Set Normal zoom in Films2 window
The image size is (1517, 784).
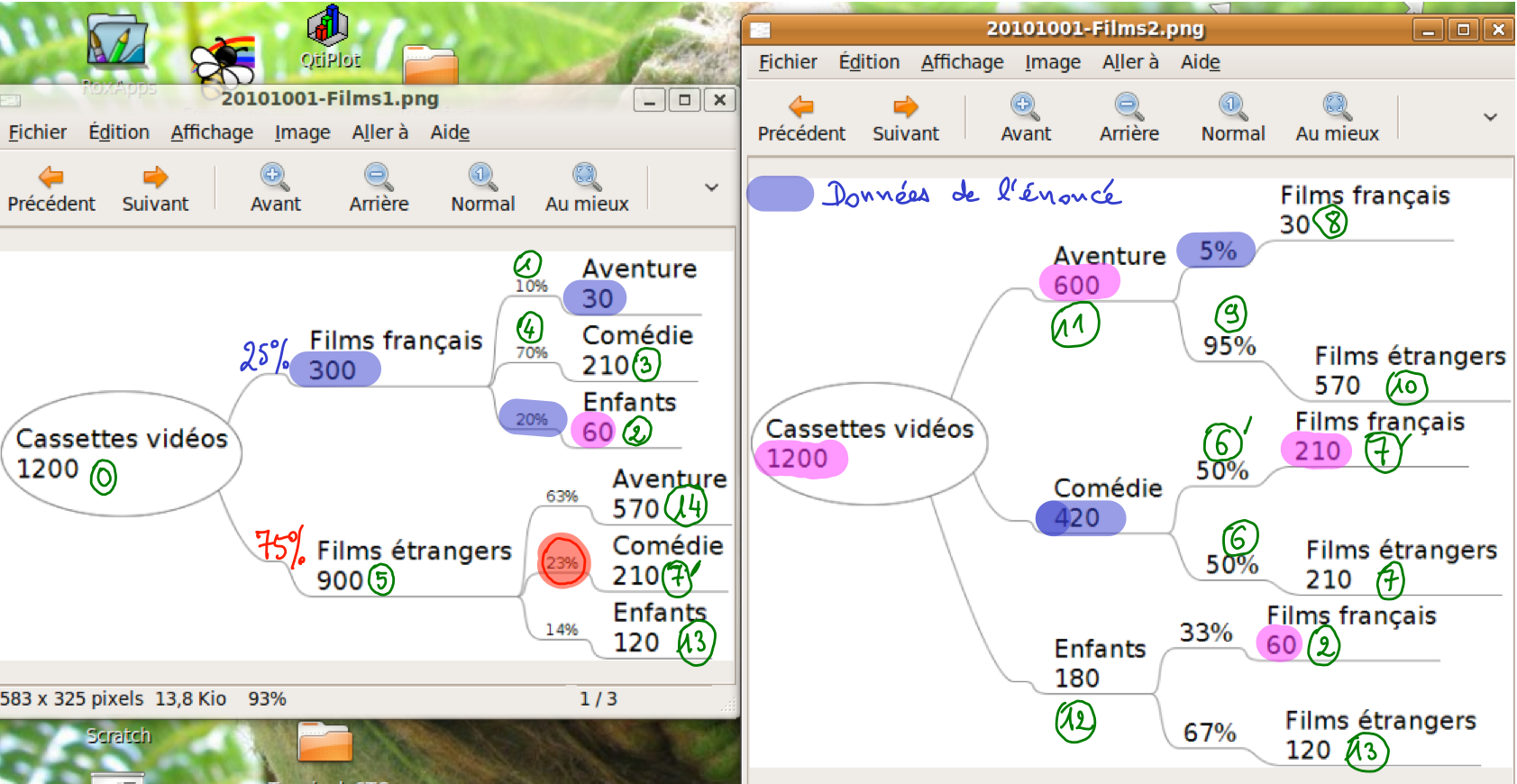click(x=1232, y=107)
